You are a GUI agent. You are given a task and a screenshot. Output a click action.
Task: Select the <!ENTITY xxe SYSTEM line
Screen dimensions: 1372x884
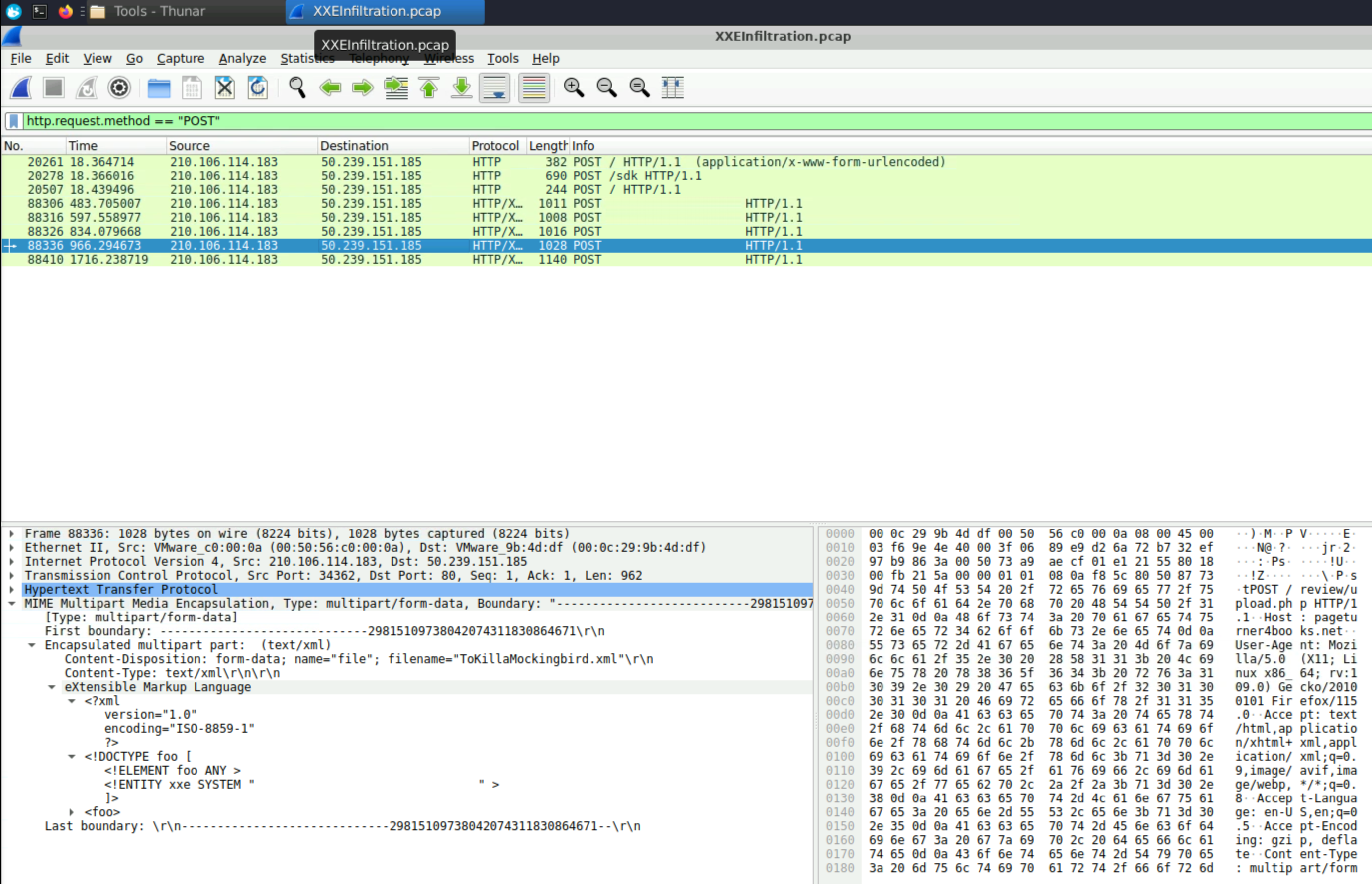click(301, 785)
